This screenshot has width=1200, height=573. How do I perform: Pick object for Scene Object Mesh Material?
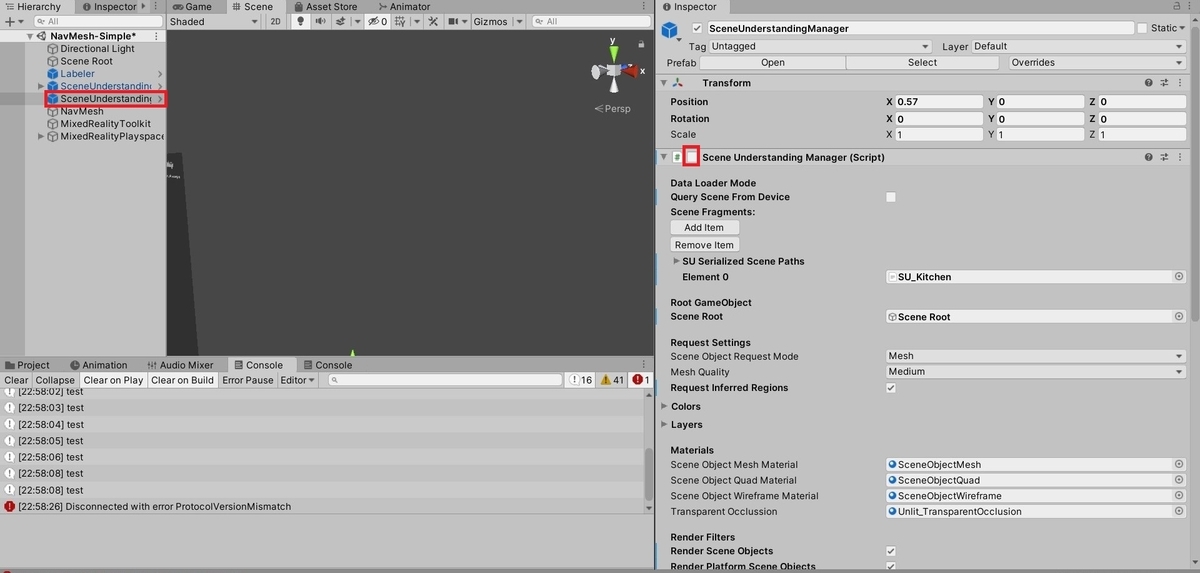pos(1179,465)
